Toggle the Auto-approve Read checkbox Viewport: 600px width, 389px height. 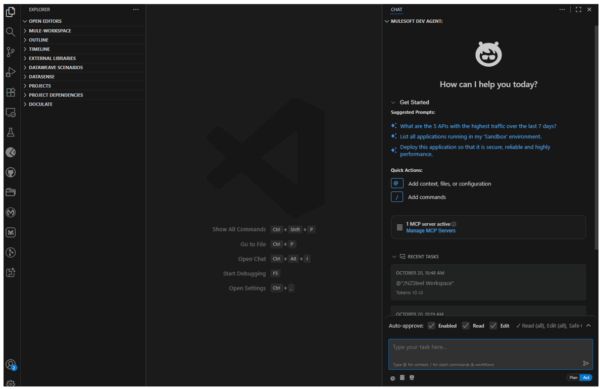click(x=465, y=326)
